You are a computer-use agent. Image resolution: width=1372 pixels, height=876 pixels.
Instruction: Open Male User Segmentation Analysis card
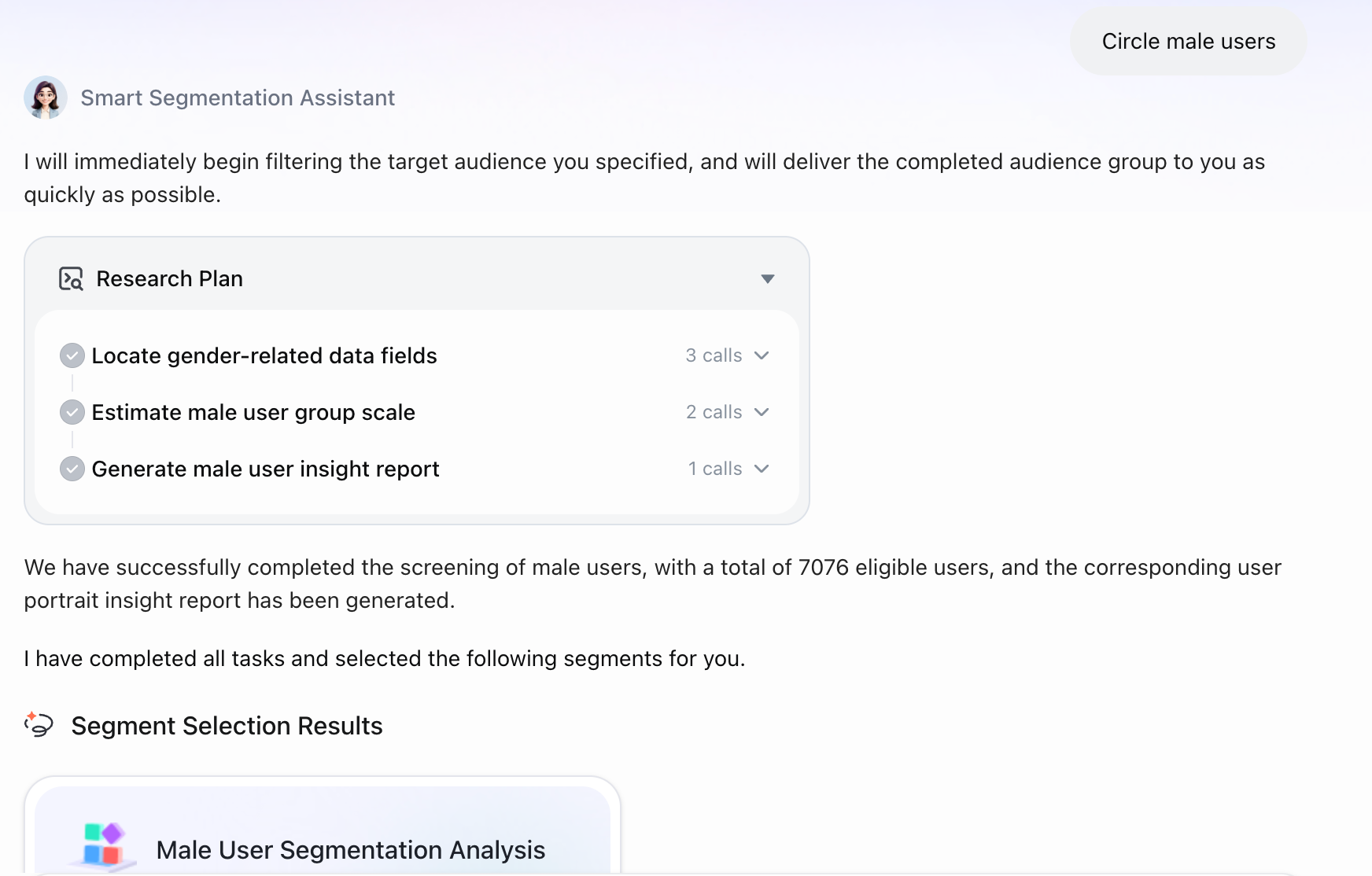[x=323, y=830]
